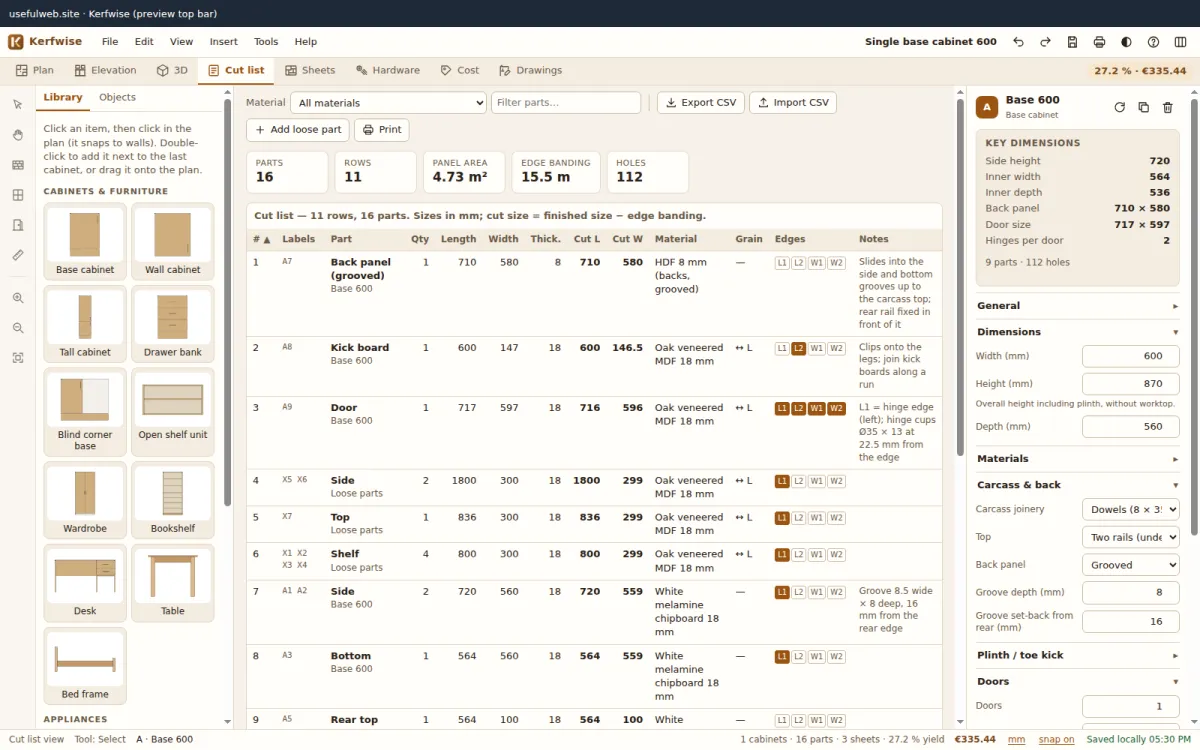
Task: Open the Top construction dropdown
Action: (x=1130, y=538)
